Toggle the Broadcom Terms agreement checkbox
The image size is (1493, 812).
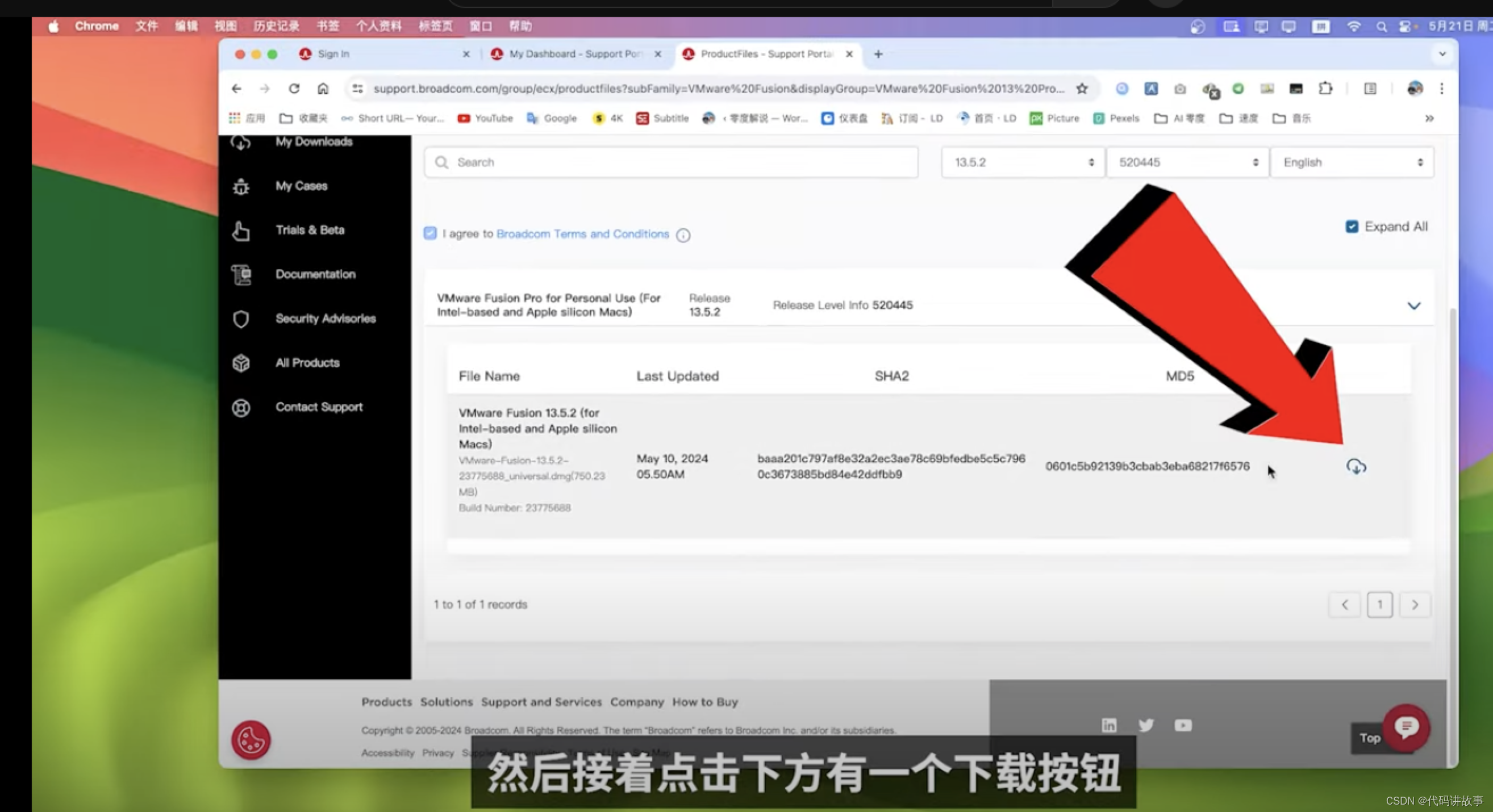coord(430,233)
